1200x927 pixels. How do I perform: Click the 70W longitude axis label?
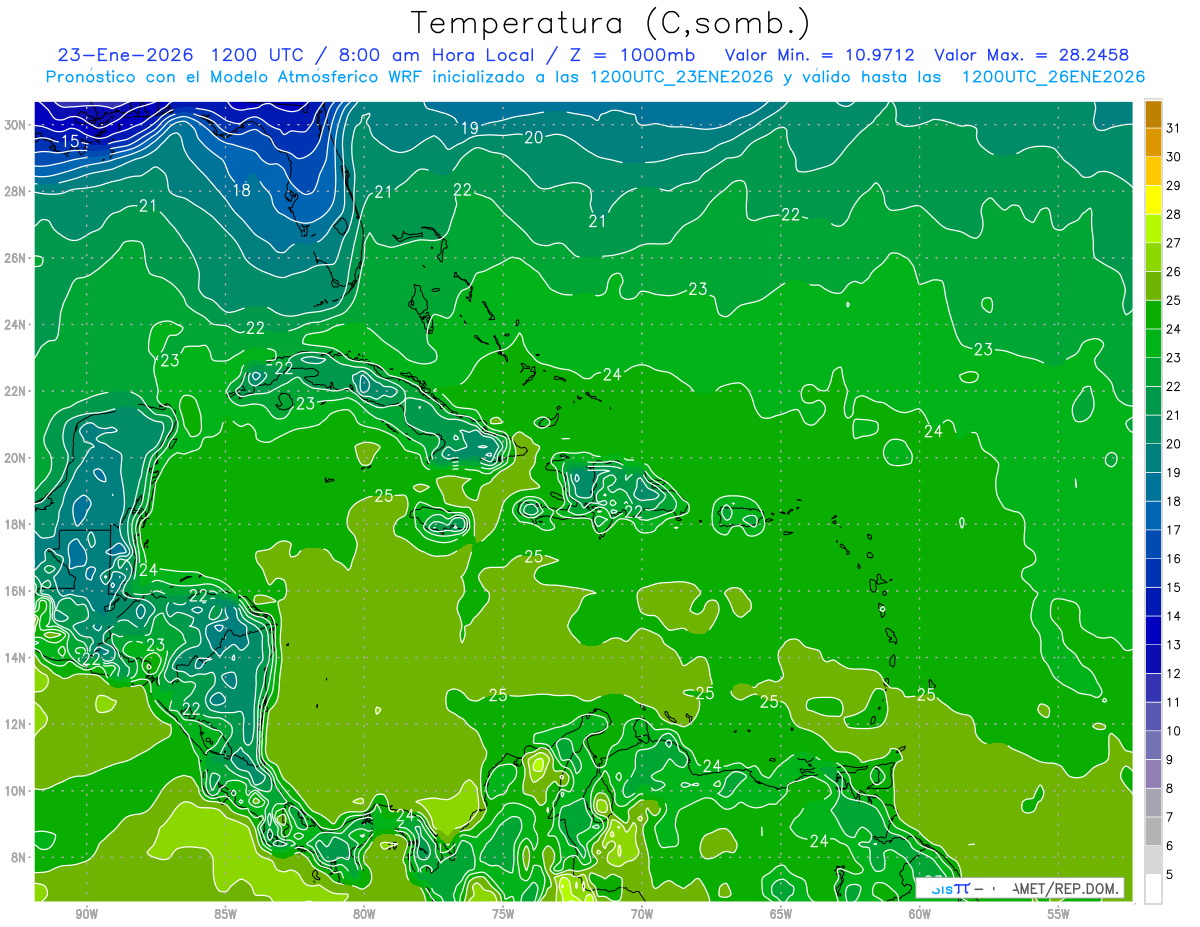pos(641,915)
